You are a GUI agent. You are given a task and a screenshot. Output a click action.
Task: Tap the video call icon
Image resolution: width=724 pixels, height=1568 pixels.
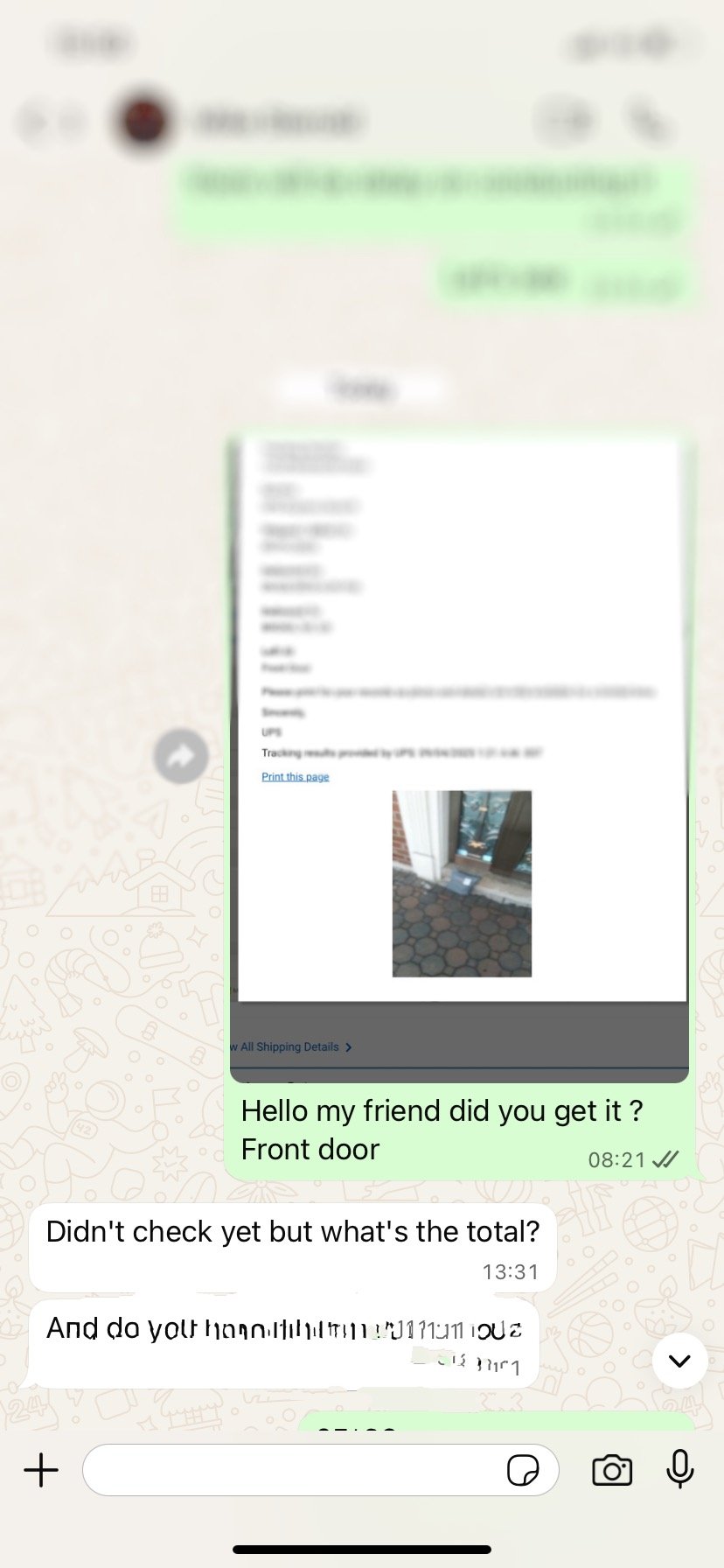(566, 121)
